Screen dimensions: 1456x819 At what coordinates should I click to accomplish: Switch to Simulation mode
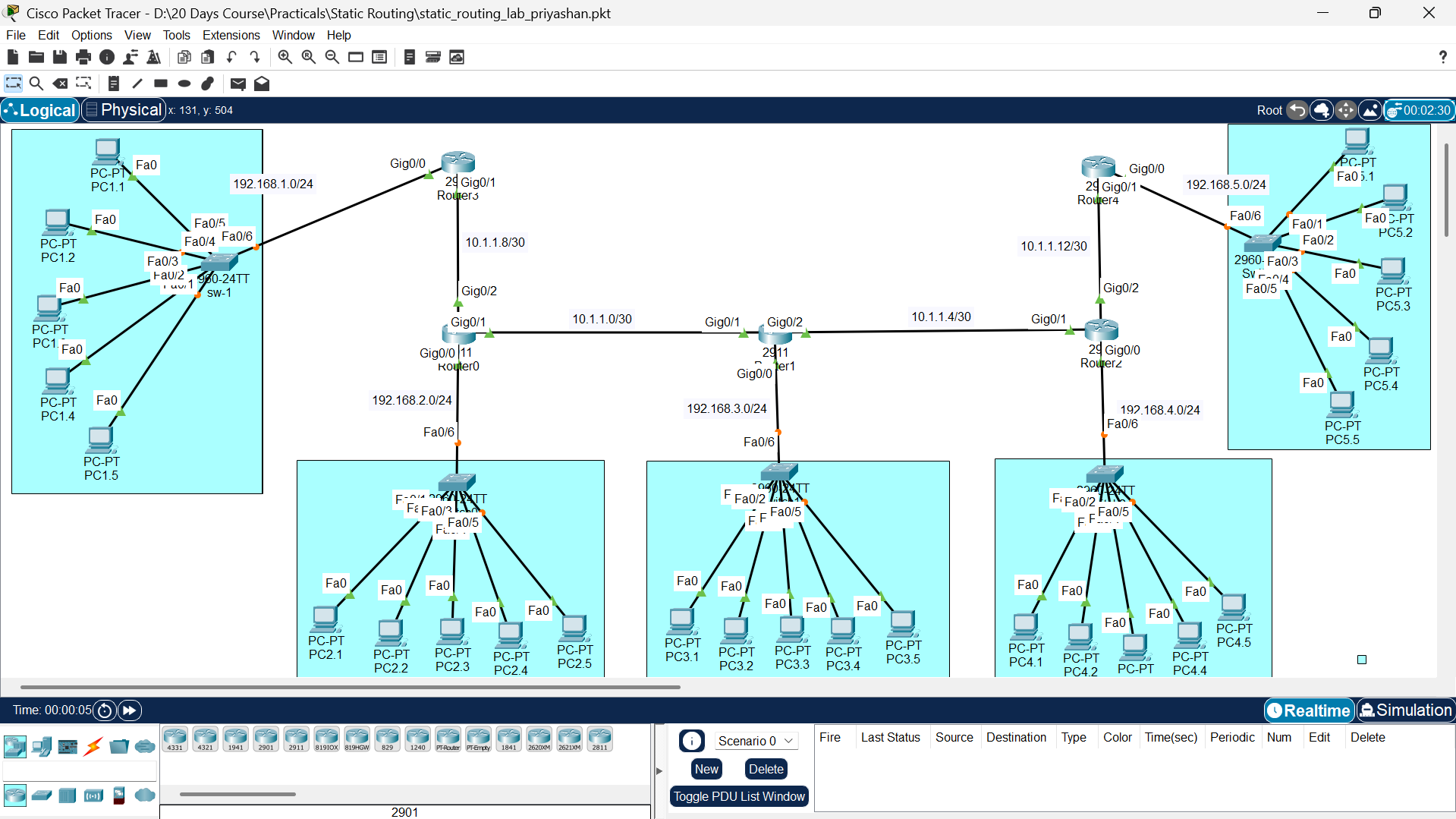coord(1405,710)
